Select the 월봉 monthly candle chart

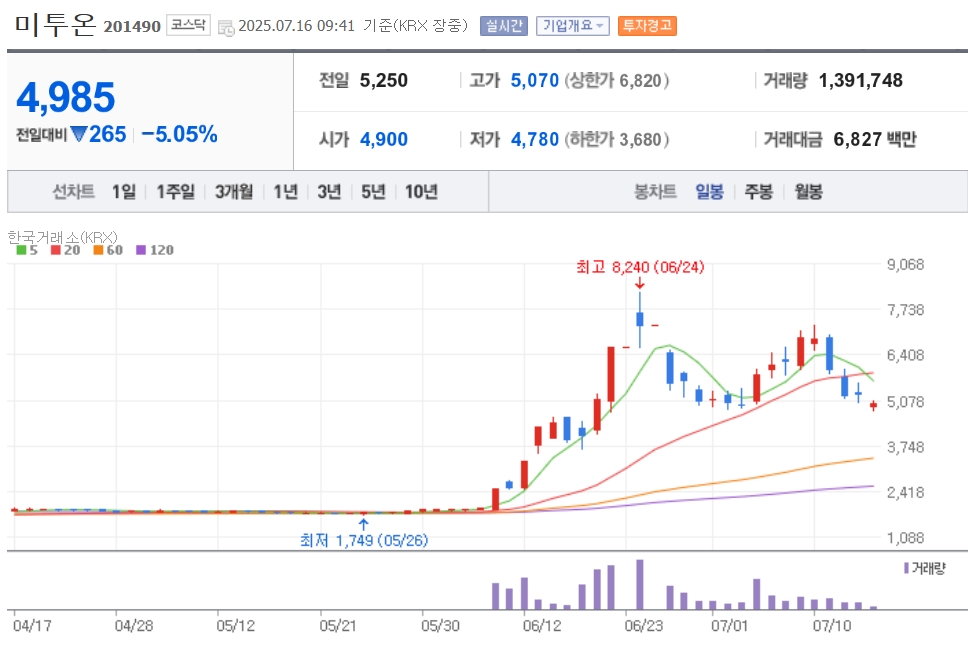808,192
